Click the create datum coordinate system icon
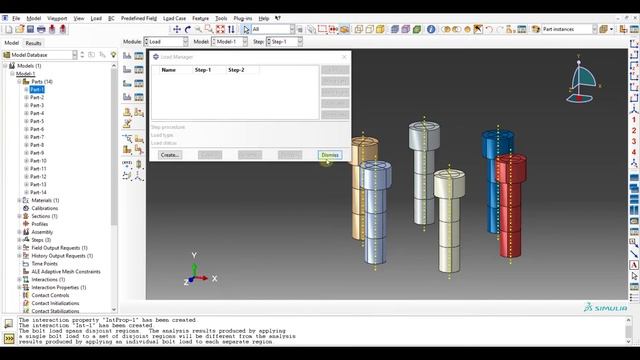Image resolution: width=640 pixels, height=360 pixels. 139,176
